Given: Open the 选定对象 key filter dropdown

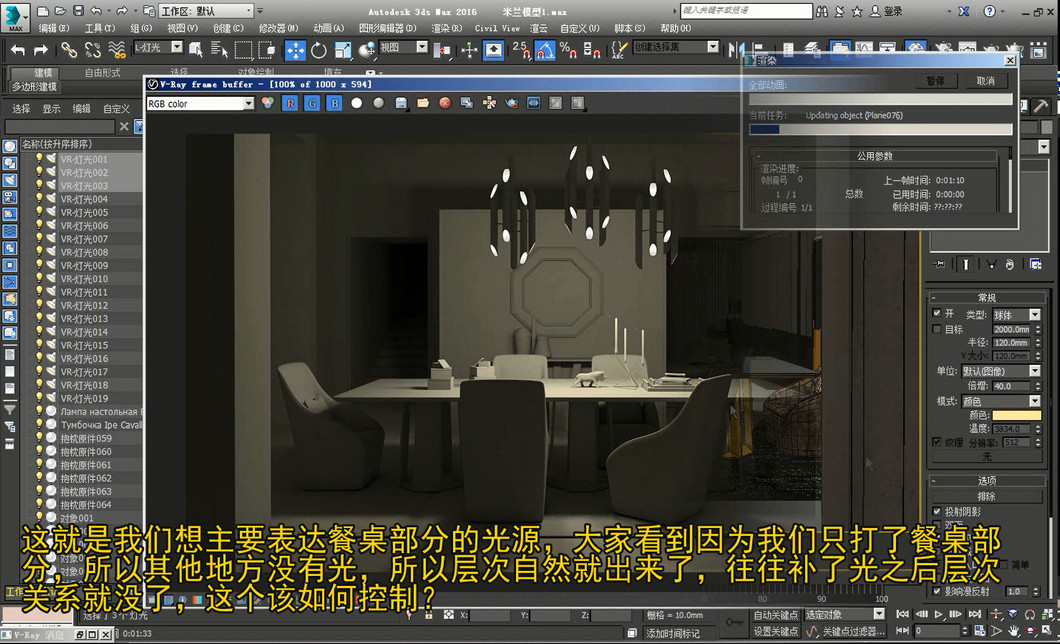Looking at the screenshot, I should tap(844, 614).
